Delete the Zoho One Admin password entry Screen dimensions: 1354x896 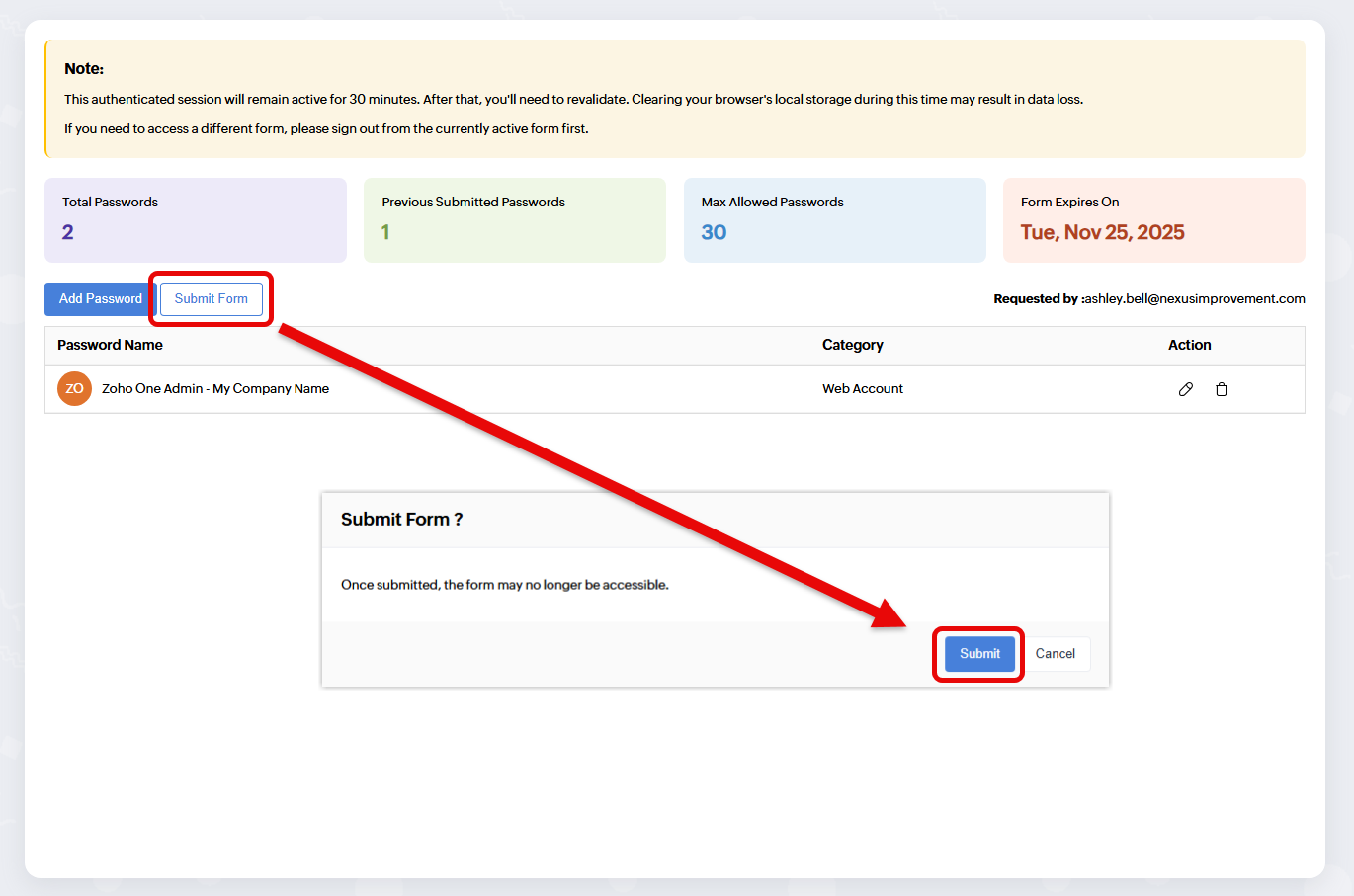pos(1222,389)
